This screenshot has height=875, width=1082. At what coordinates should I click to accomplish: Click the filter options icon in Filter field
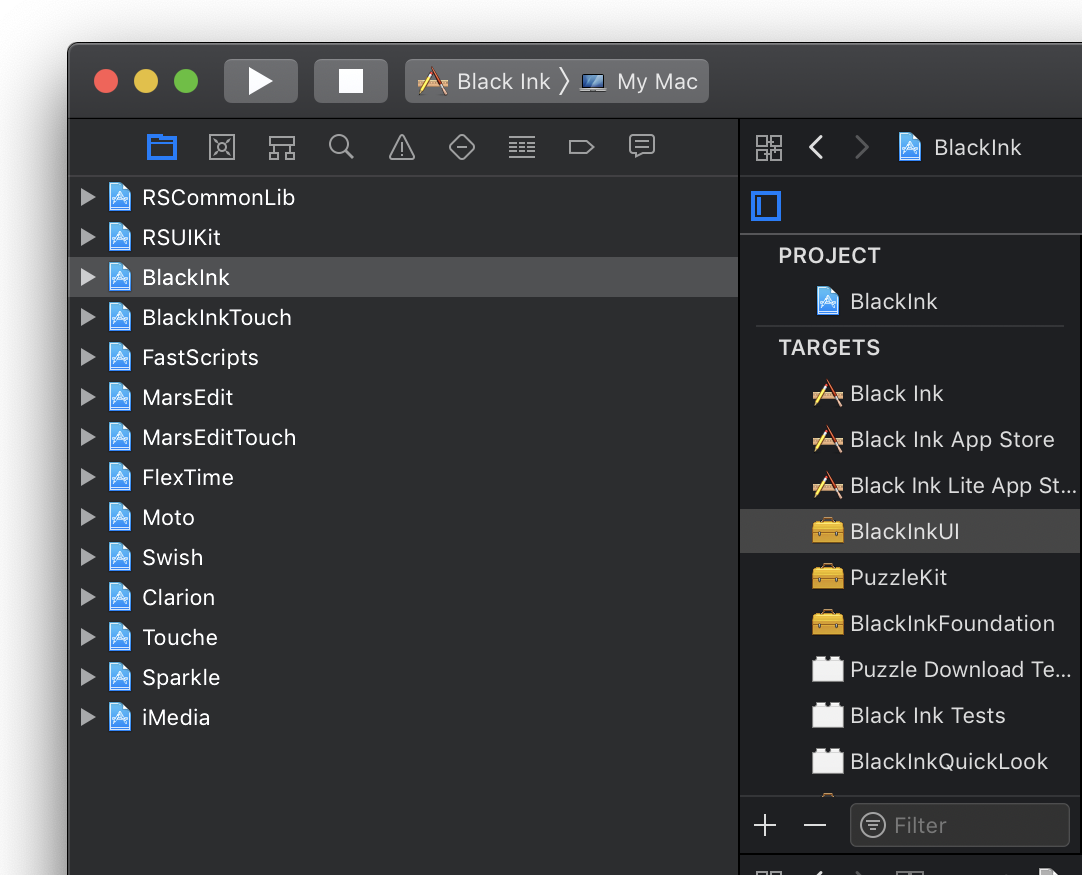coord(873,825)
